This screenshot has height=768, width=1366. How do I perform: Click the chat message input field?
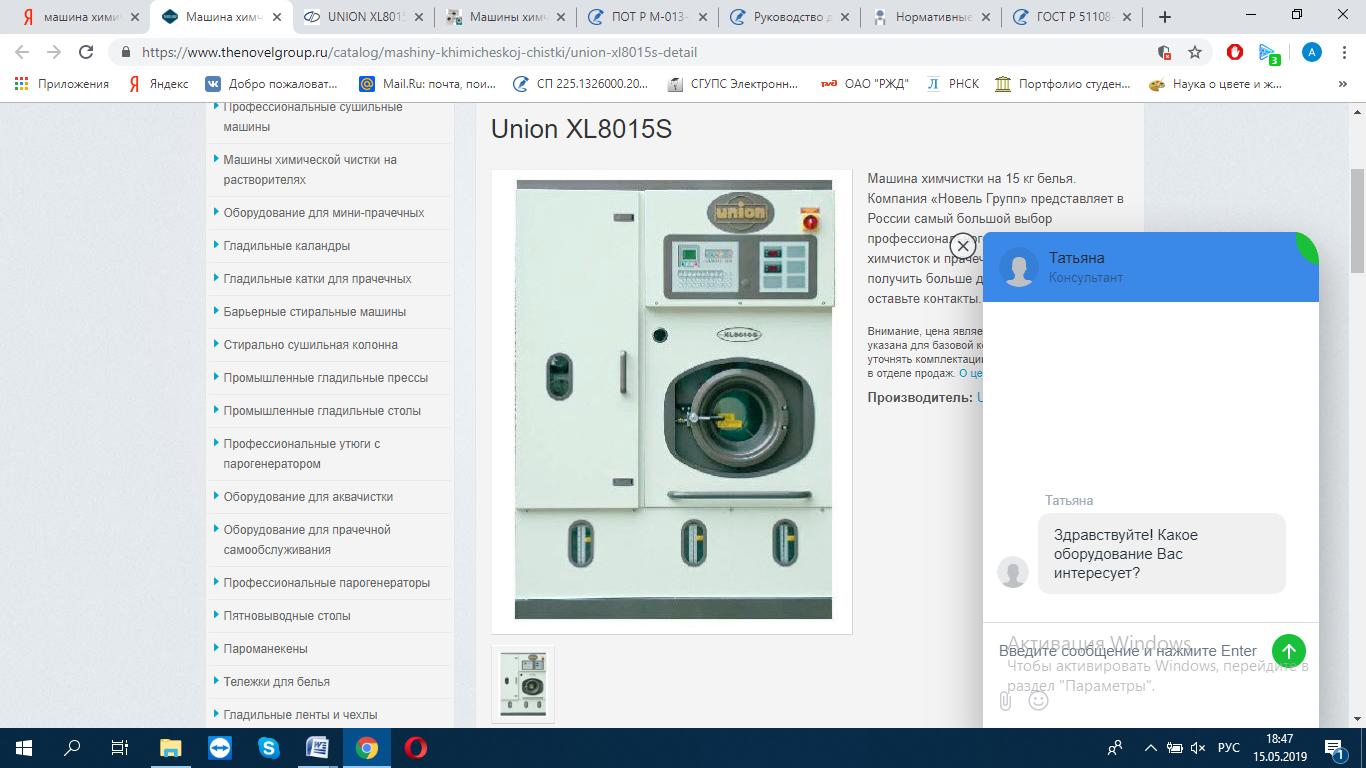pos(1128,652)
